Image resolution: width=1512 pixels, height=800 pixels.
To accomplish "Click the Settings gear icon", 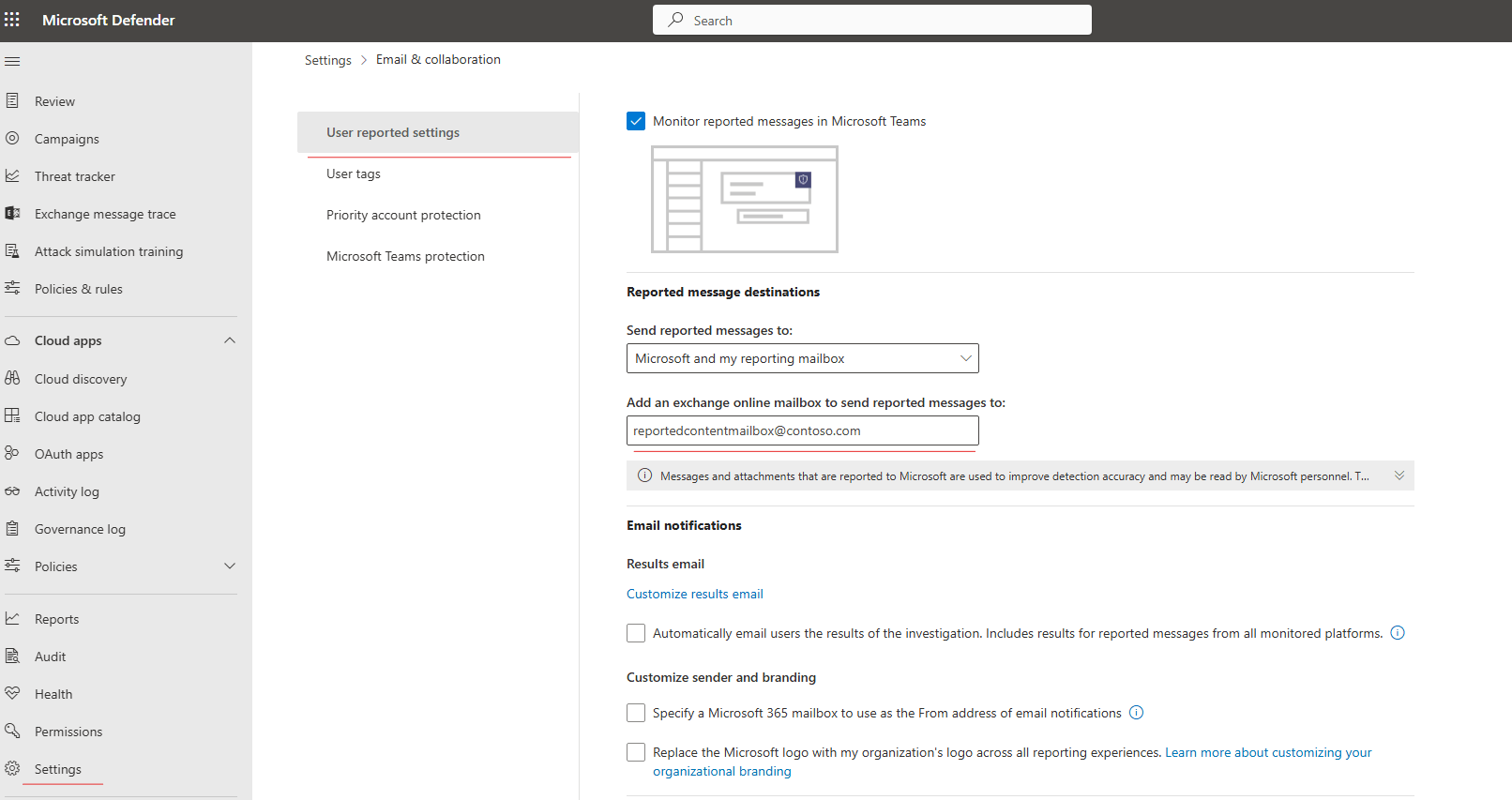I will (12, 768).
